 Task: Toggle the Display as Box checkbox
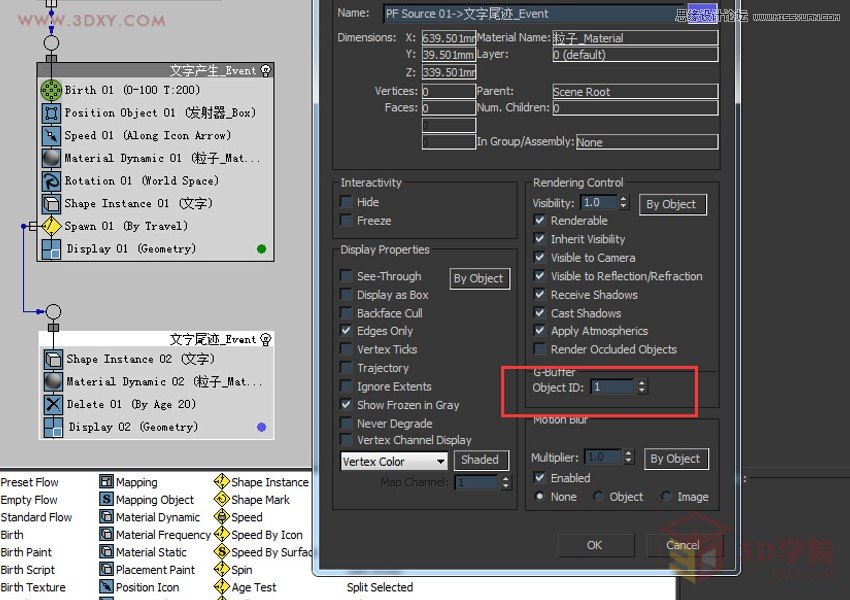pyautogui.click(x=345, y=294)
